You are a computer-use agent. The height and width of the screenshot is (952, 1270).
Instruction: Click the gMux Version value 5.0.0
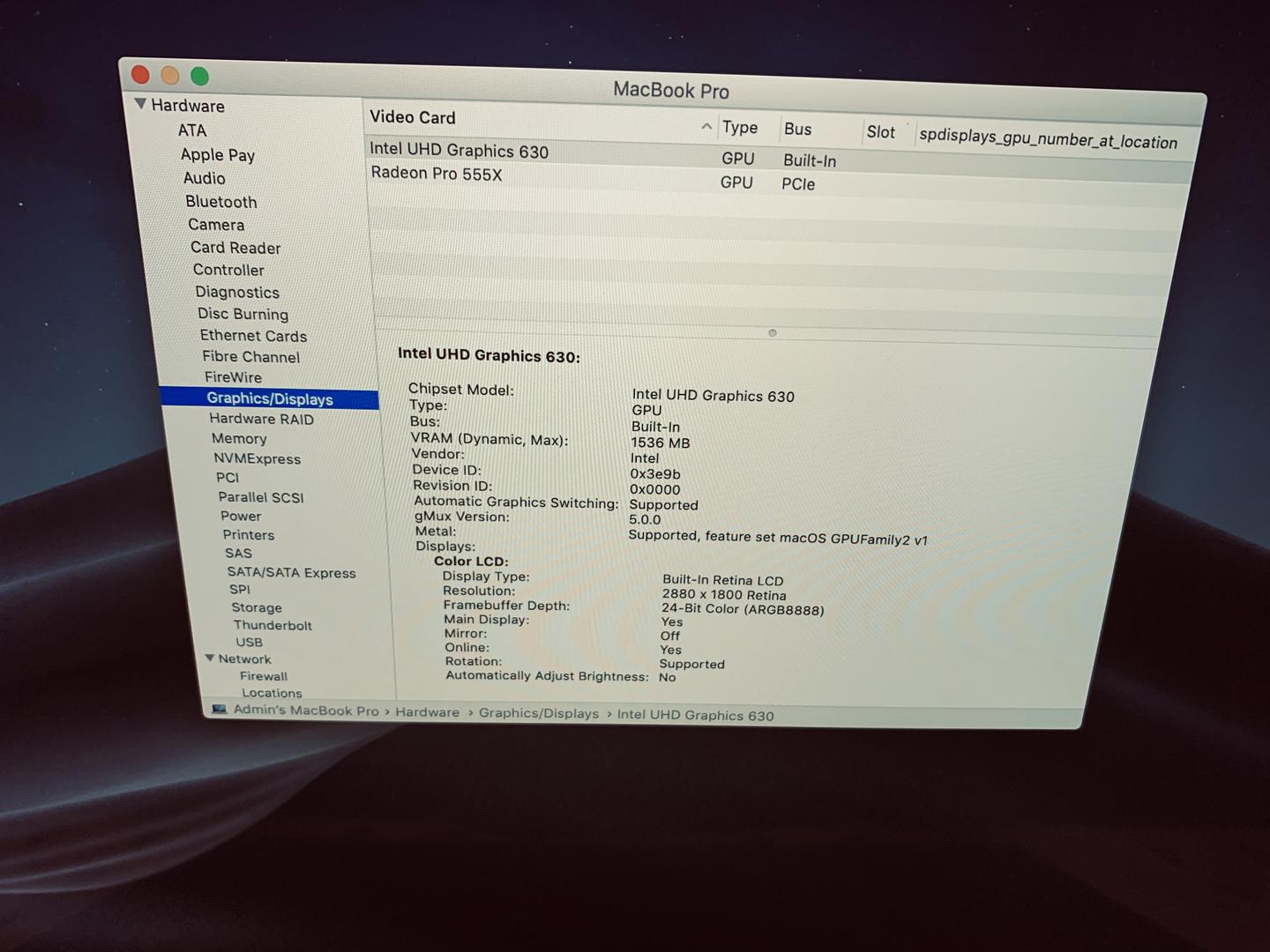pos(645,520)
